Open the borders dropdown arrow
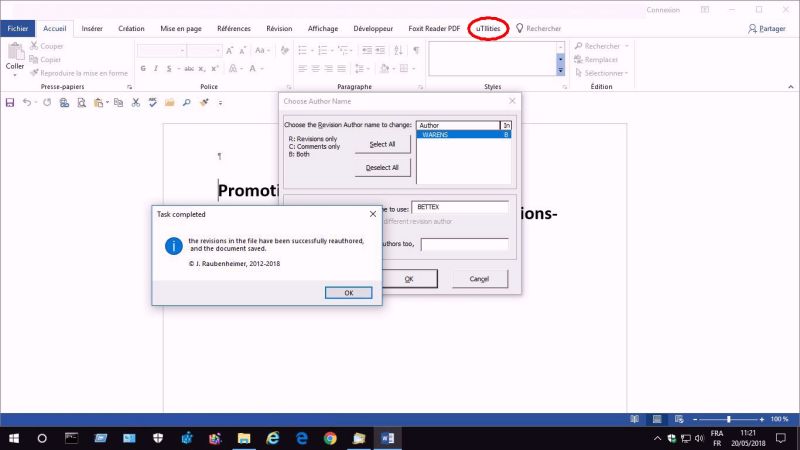Image resolution: width=800 pixels, height=450 pixels. click(x=414, y=68)
